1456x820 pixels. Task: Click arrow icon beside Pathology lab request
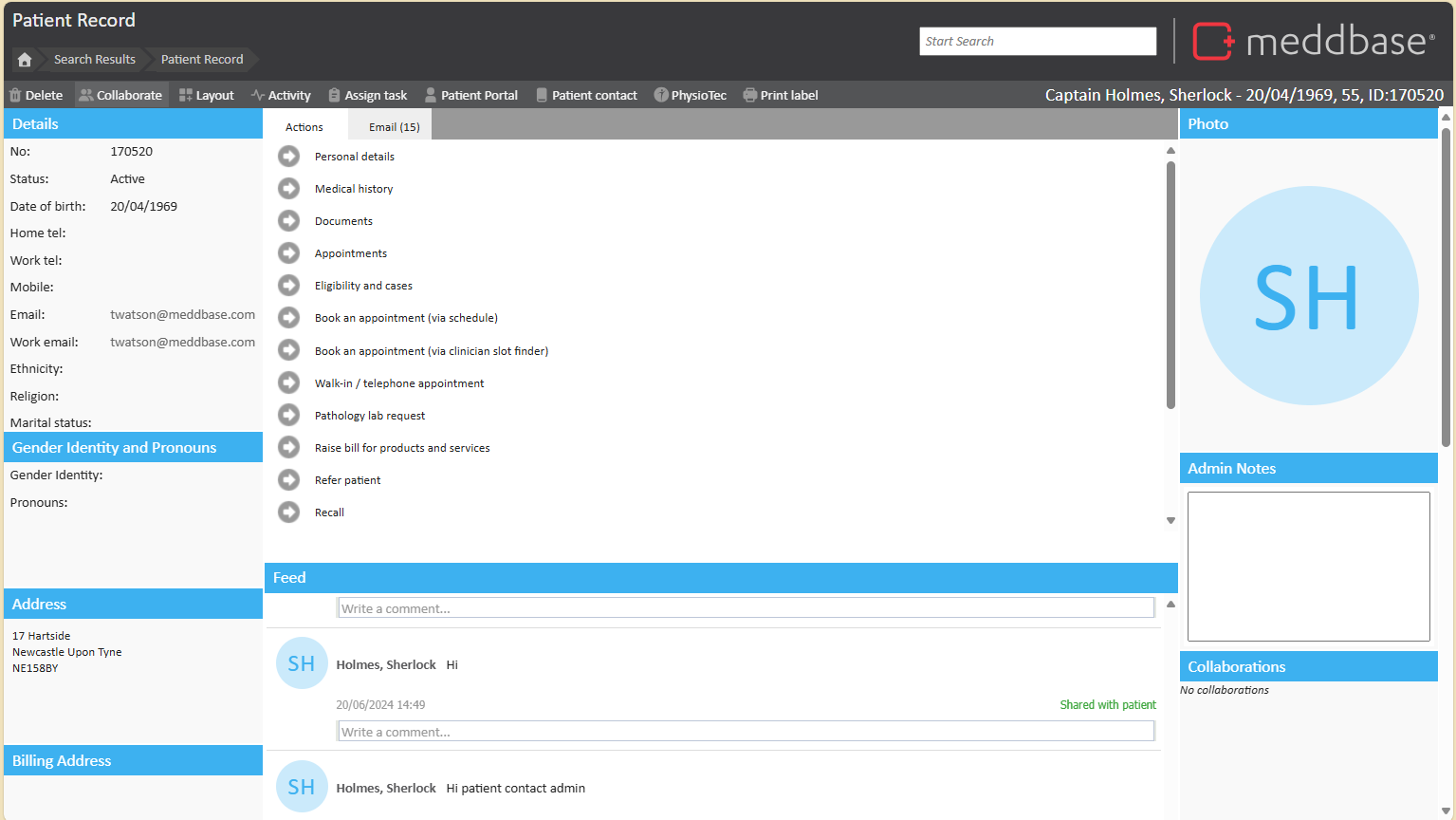288,416
